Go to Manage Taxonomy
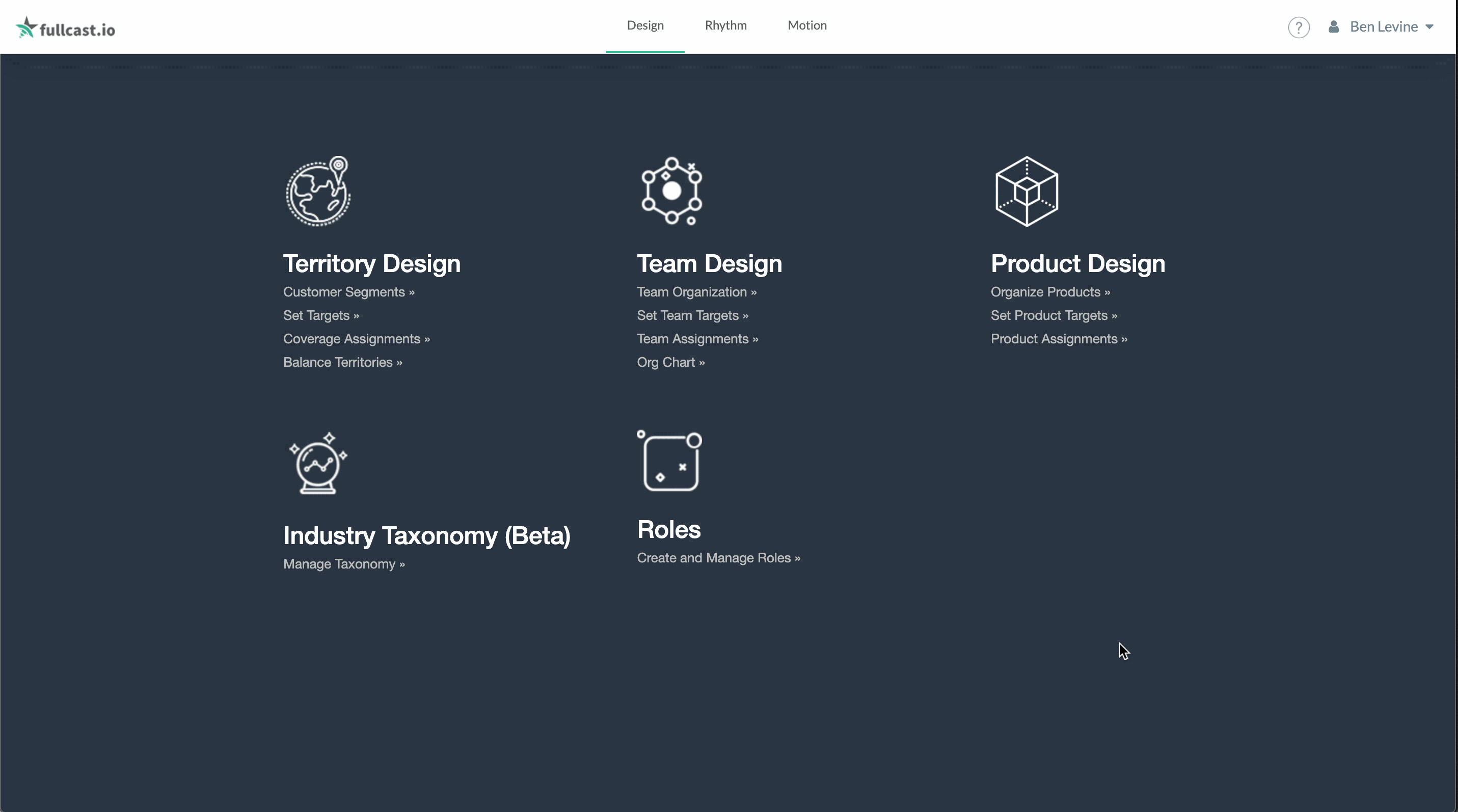The height and width of the screenshot is (812, 1458). click(x=343, y=564)
